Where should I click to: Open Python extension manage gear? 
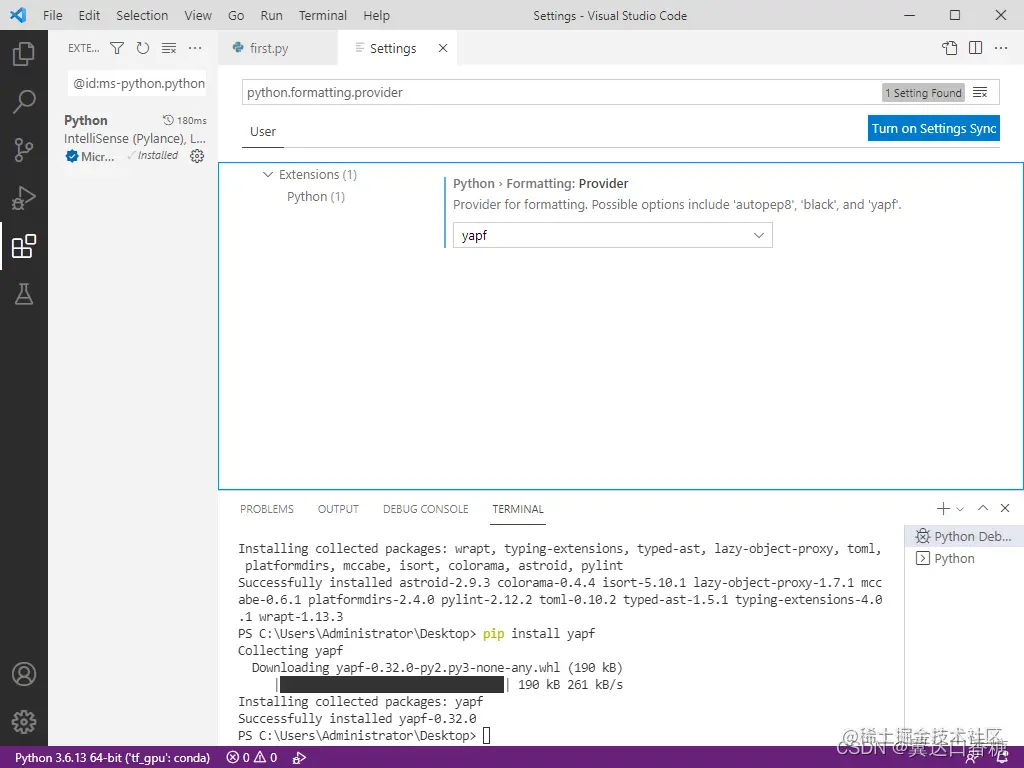(197, 155)
